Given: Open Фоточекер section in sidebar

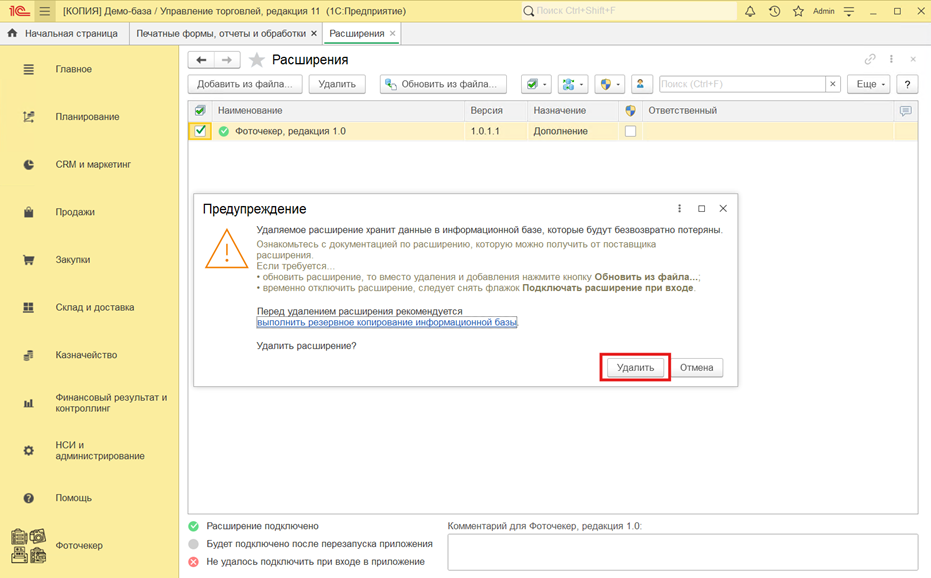Looking at the screenshot, I should pyautogui.click(x=79, y=546).
